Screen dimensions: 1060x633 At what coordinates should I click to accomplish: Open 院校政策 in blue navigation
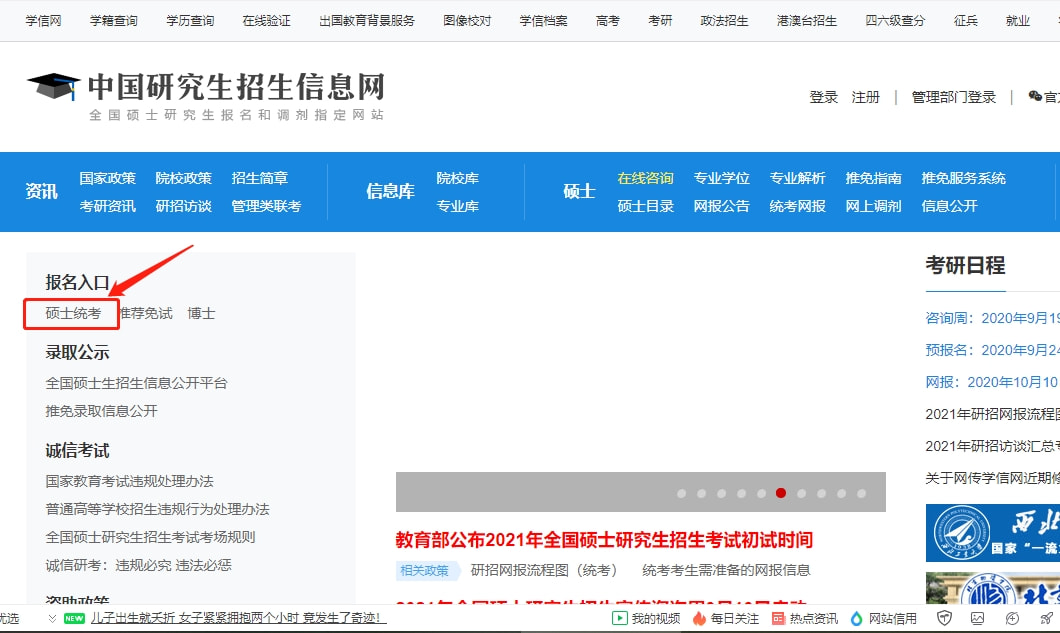click(184, 178)
